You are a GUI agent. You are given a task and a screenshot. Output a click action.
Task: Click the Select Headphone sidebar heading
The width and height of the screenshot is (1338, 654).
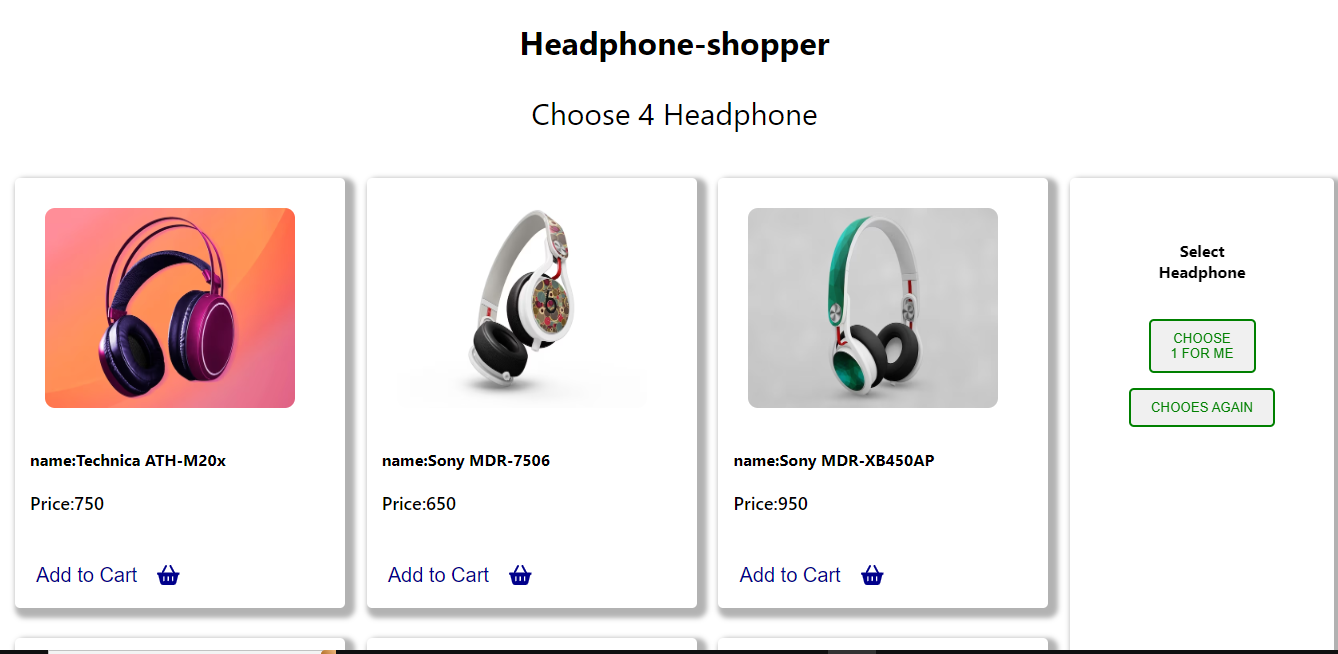pyautogui.click(x=1202, y=262)
